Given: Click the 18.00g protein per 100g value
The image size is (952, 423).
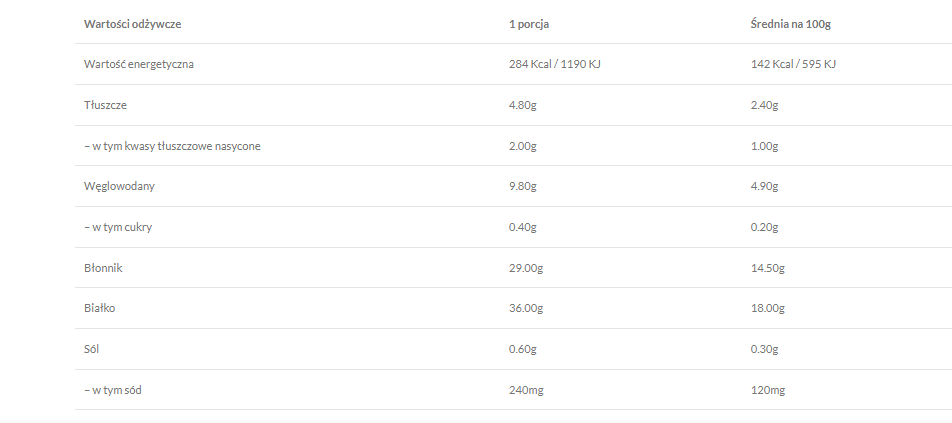Looking at the screenshot, I should pos(767,308).
